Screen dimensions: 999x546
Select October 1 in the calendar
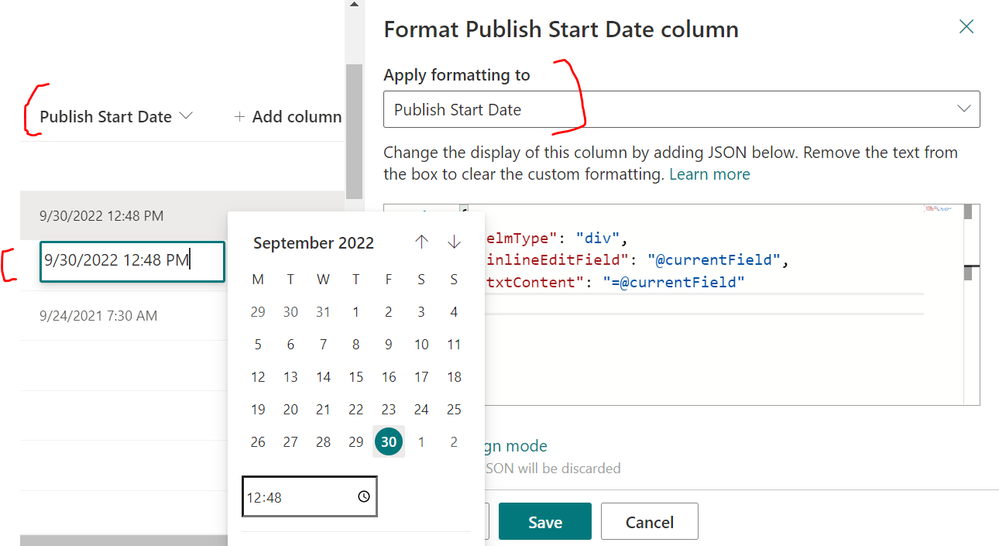422,442
